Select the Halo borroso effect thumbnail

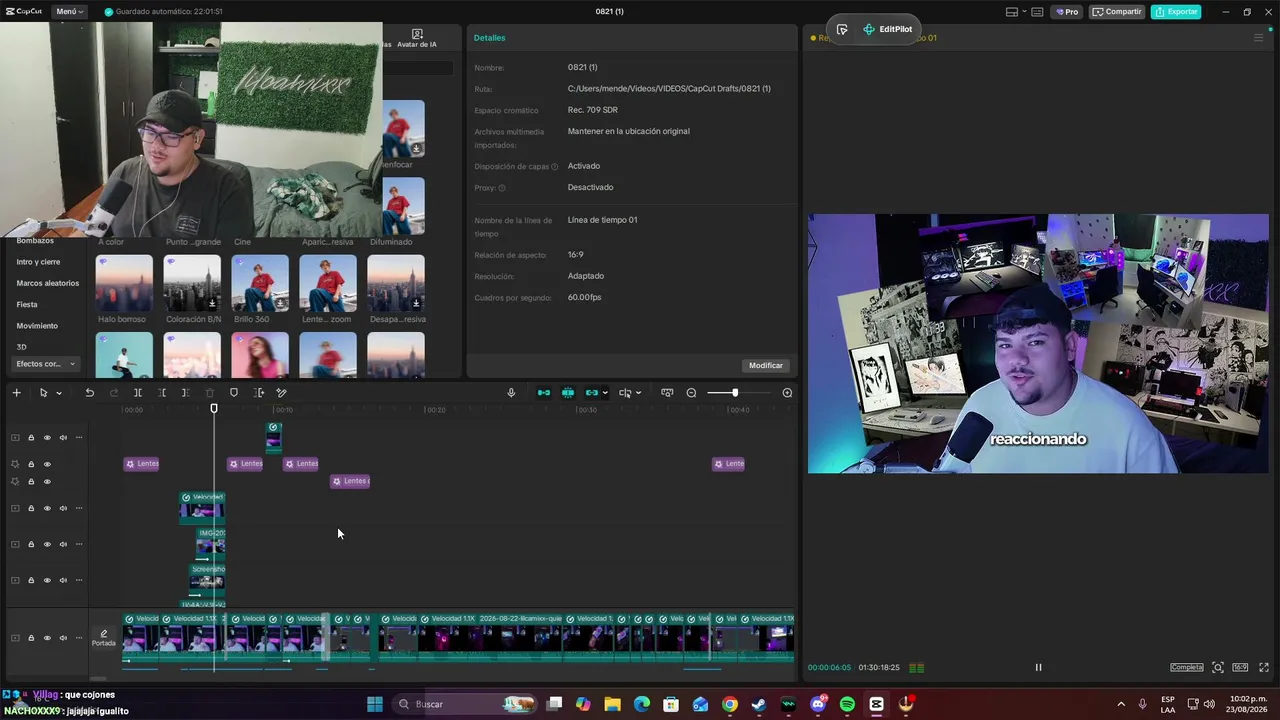[124, 283]
